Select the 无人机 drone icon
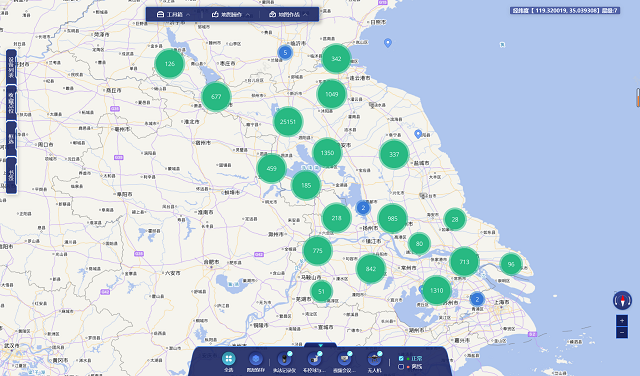Screen dimensions: 640x376 (x=374, y=359)
